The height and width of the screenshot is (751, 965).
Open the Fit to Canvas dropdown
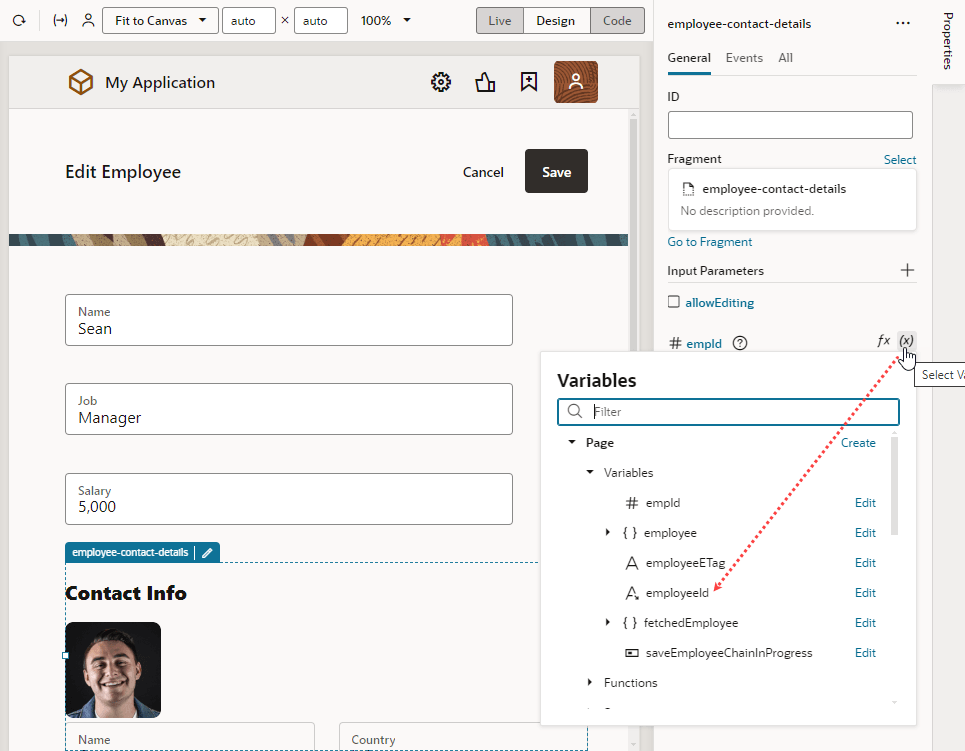pyautogui.click(x=160, y=20)
